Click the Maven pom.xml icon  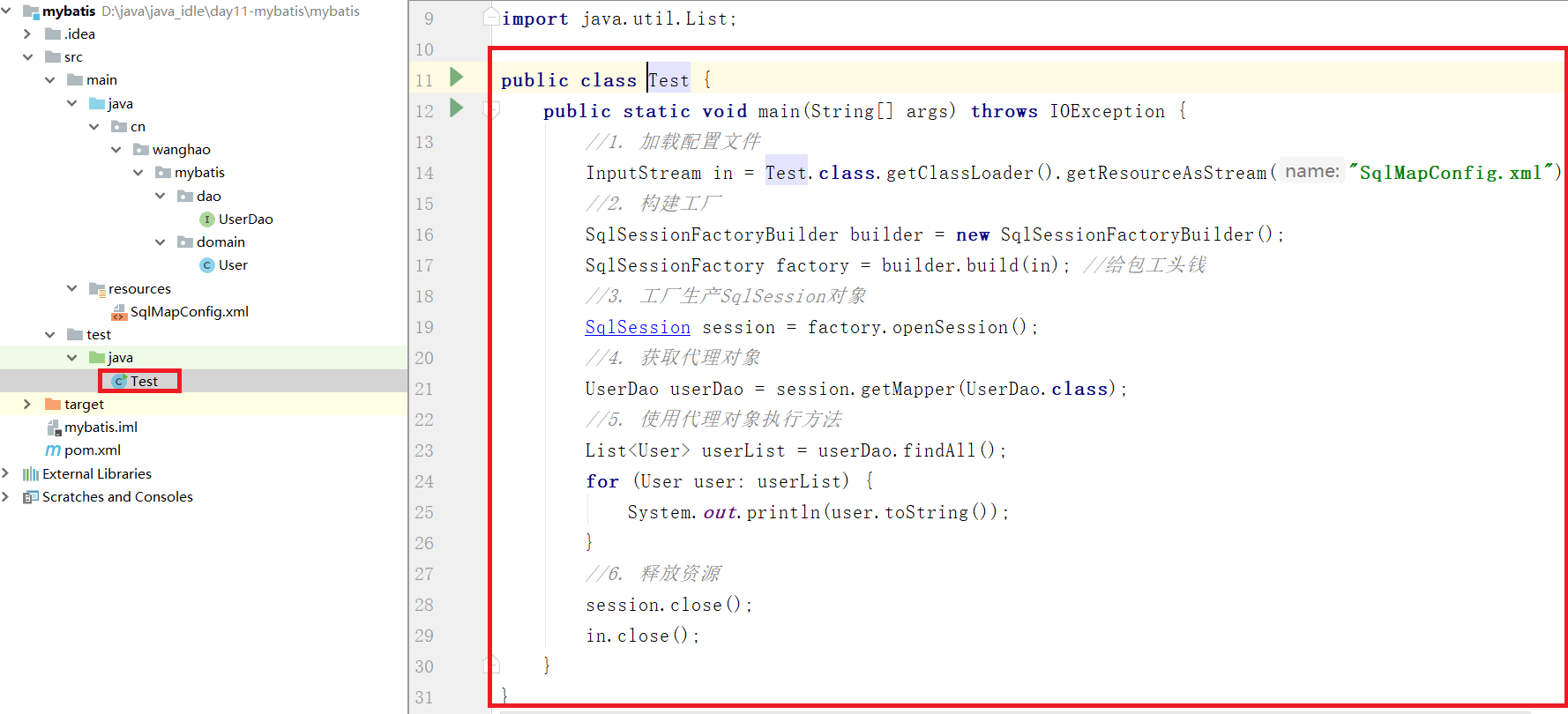(53, 450)
